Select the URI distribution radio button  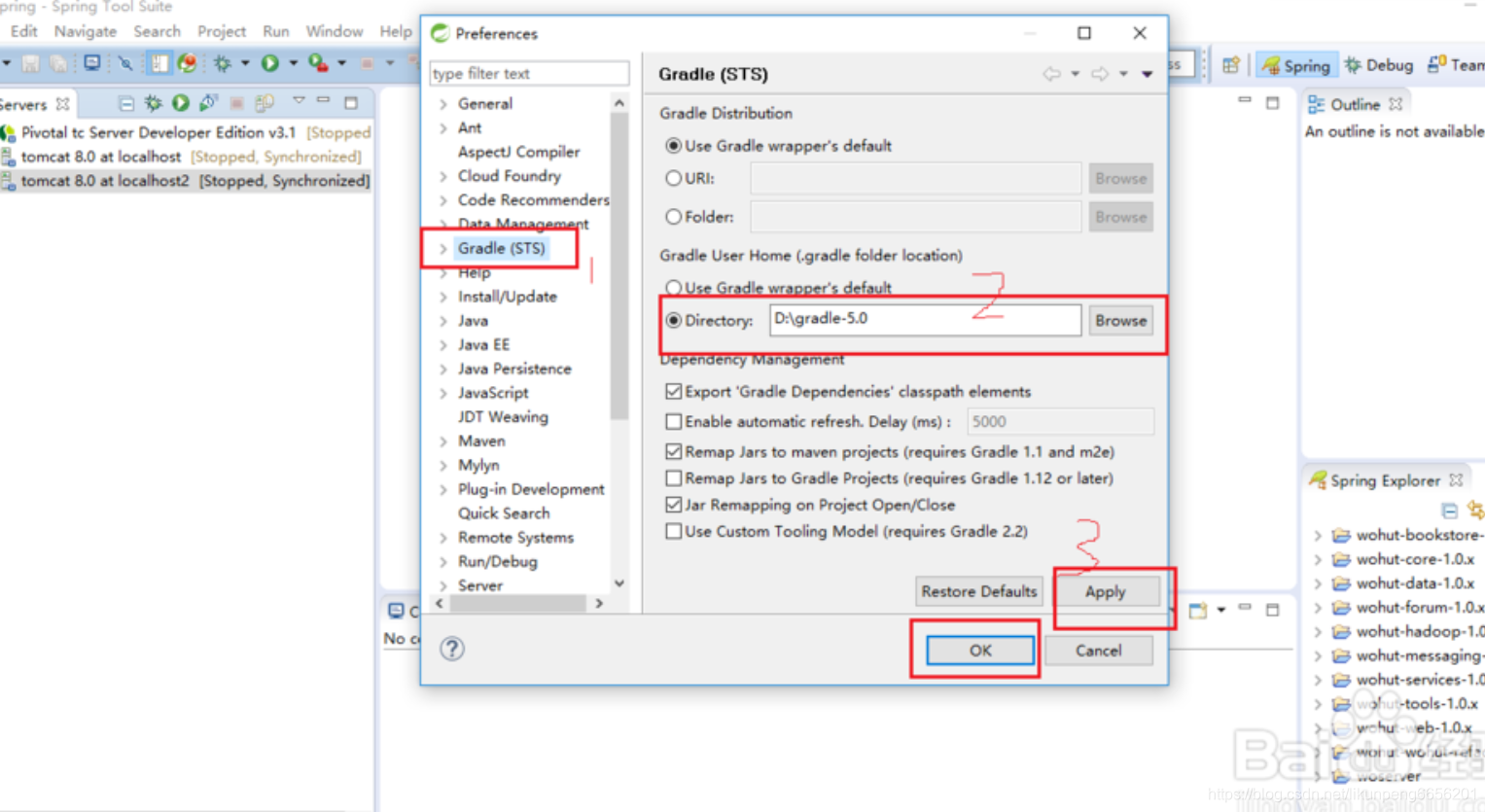pyautogui.click(x=673, y=178)
